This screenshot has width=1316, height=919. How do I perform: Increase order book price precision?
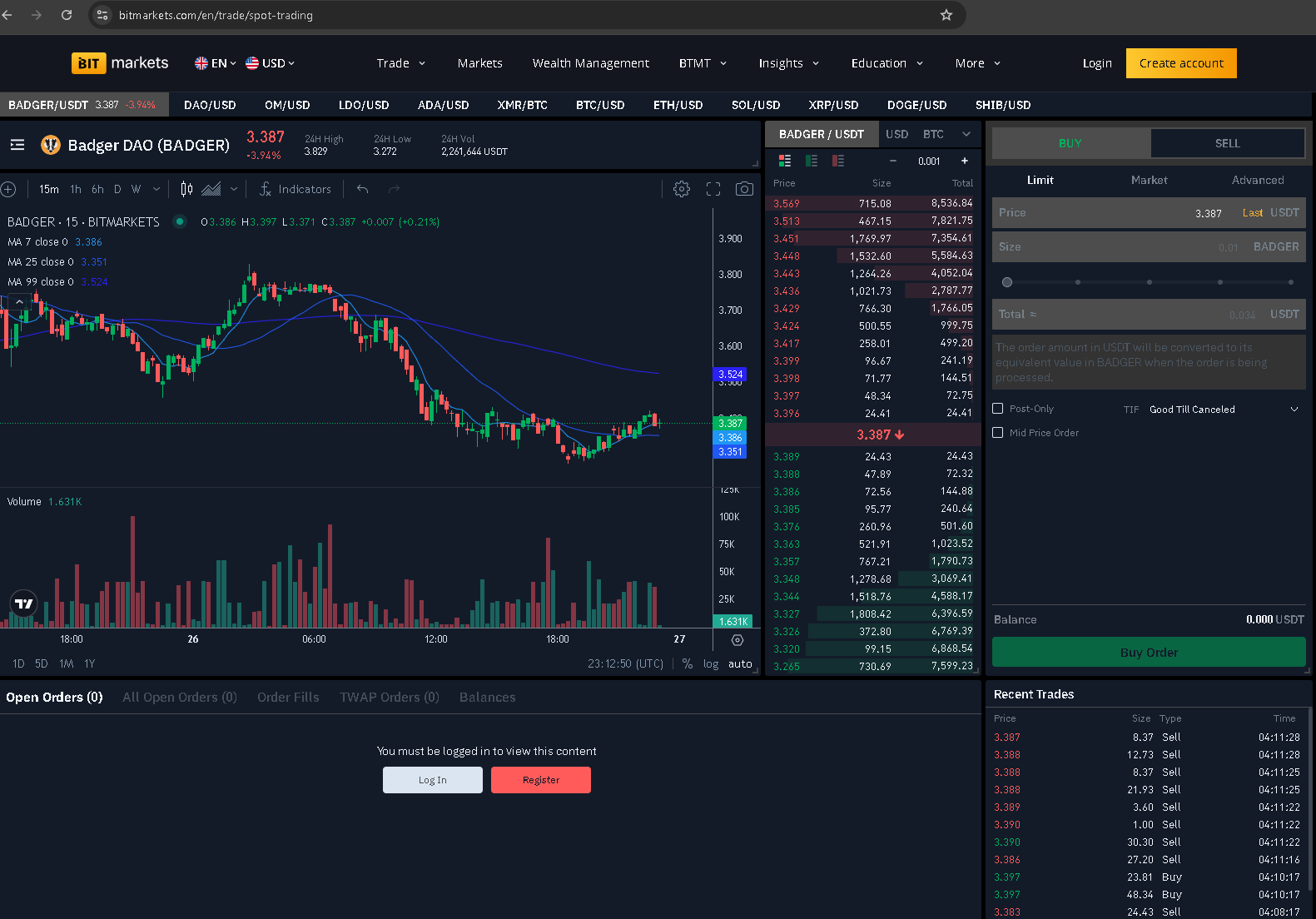pyautogui.click(x=965, y=161)
